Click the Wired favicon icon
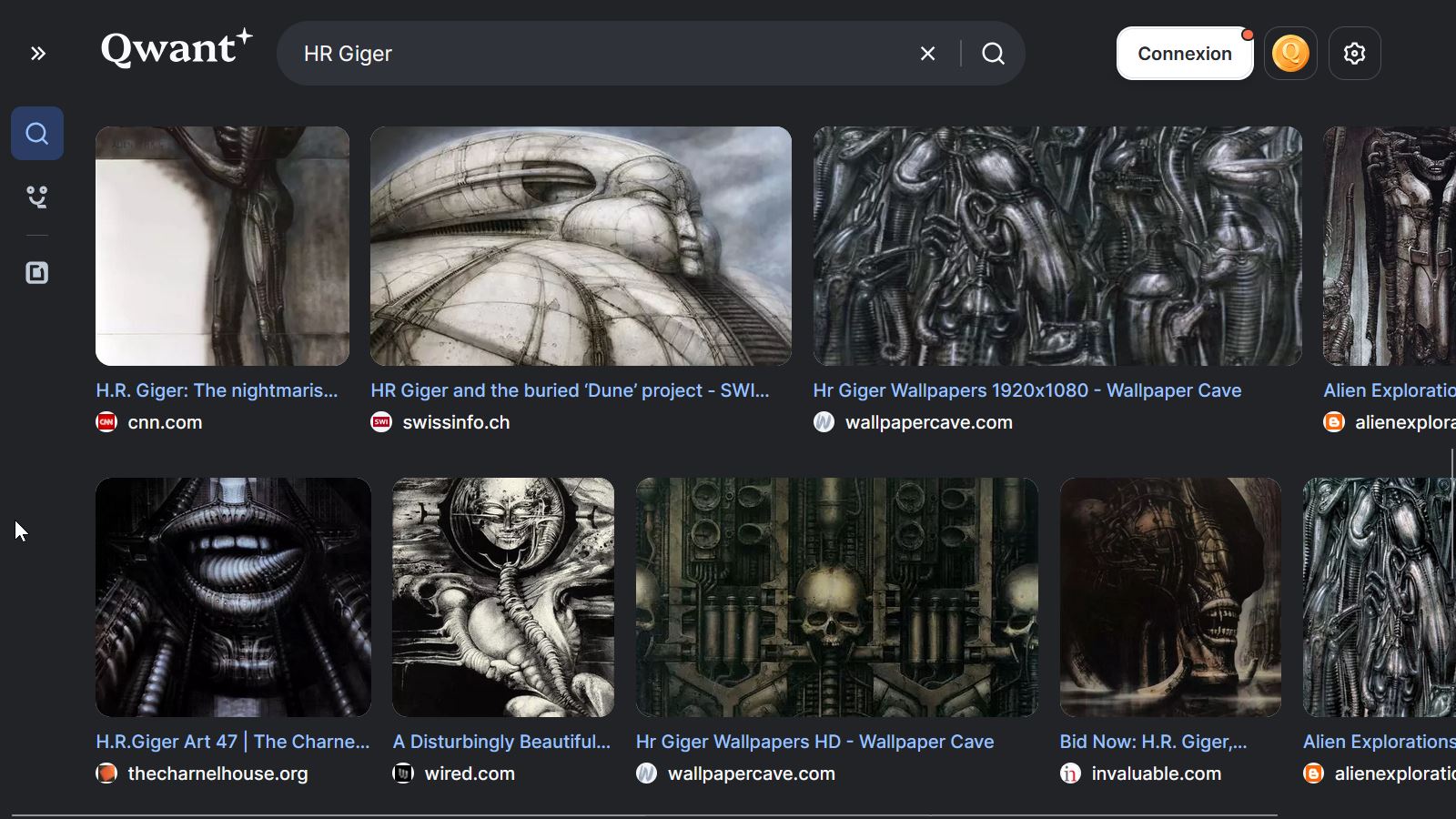Viewport: 1456px width, 819px height. pyautogui.click(x=403, y=773)
